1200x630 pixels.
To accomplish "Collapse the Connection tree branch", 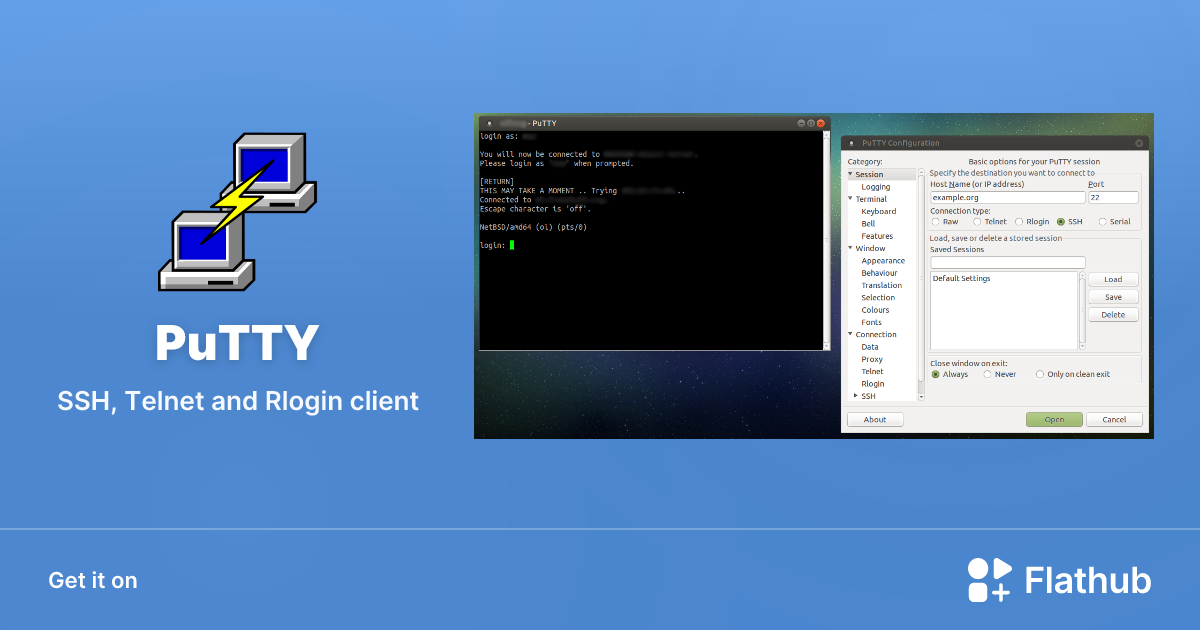I will click(x=851, y=334).
